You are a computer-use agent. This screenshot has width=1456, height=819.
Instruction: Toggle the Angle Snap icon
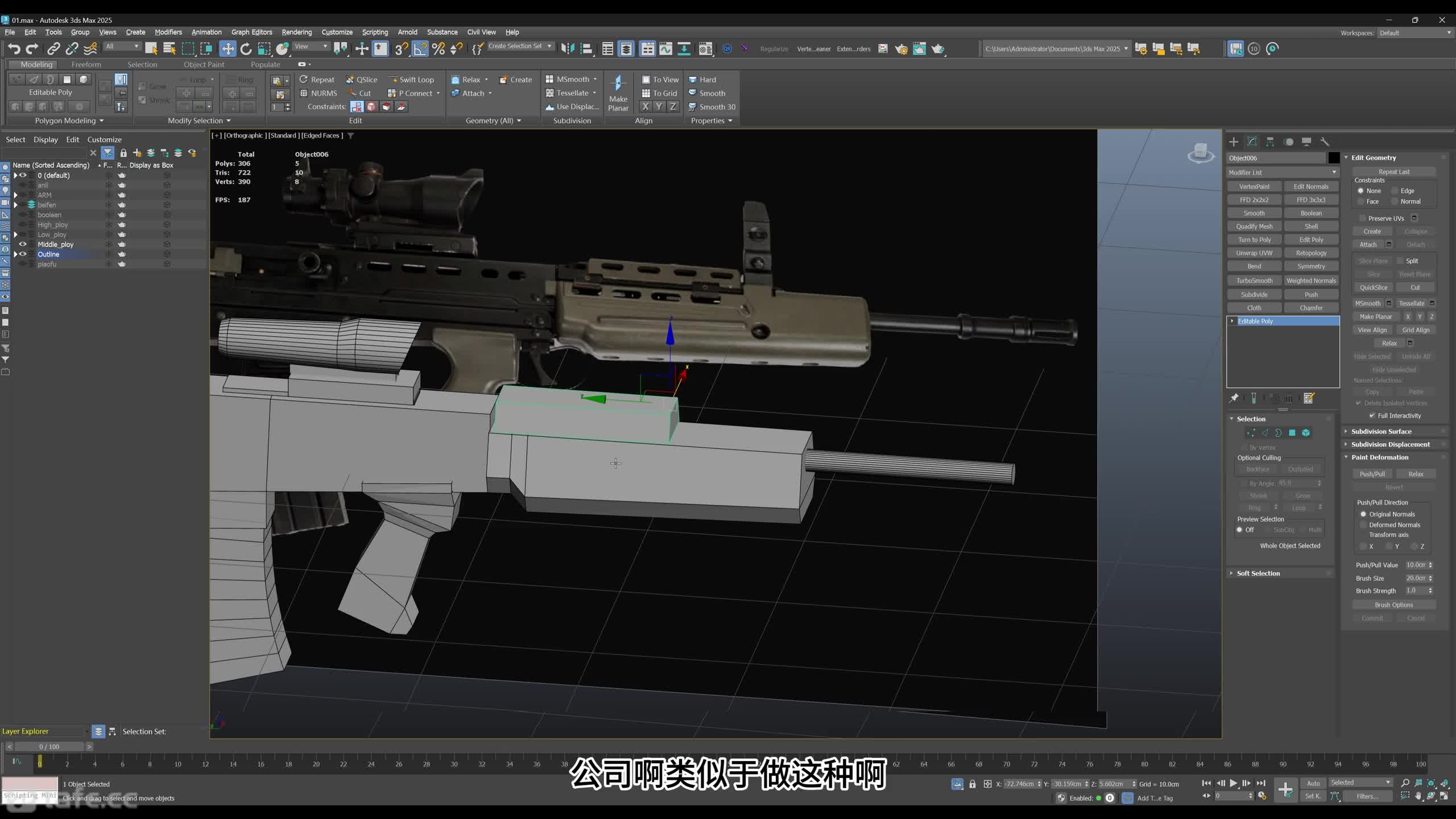point(420,49)
